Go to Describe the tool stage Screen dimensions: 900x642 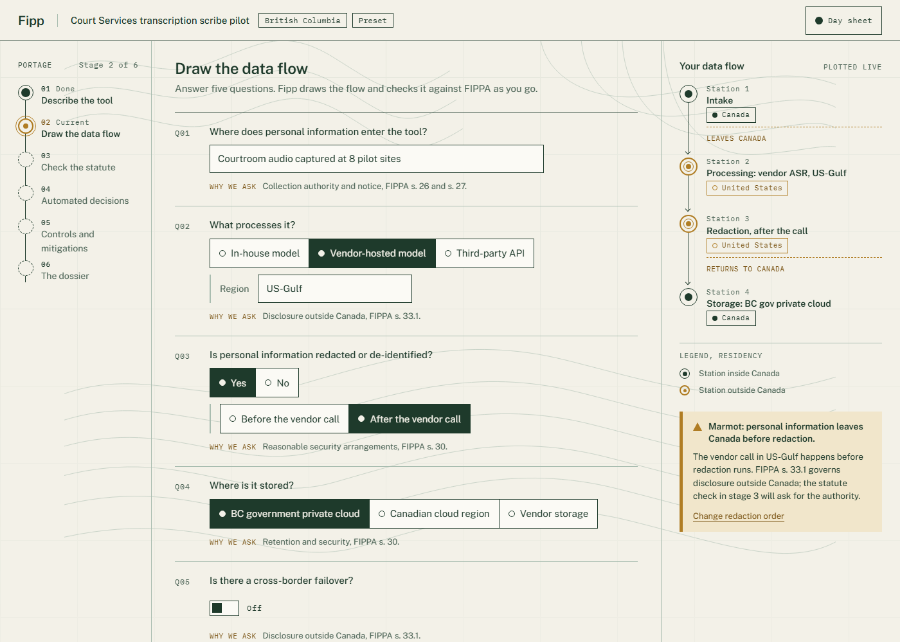77,100
